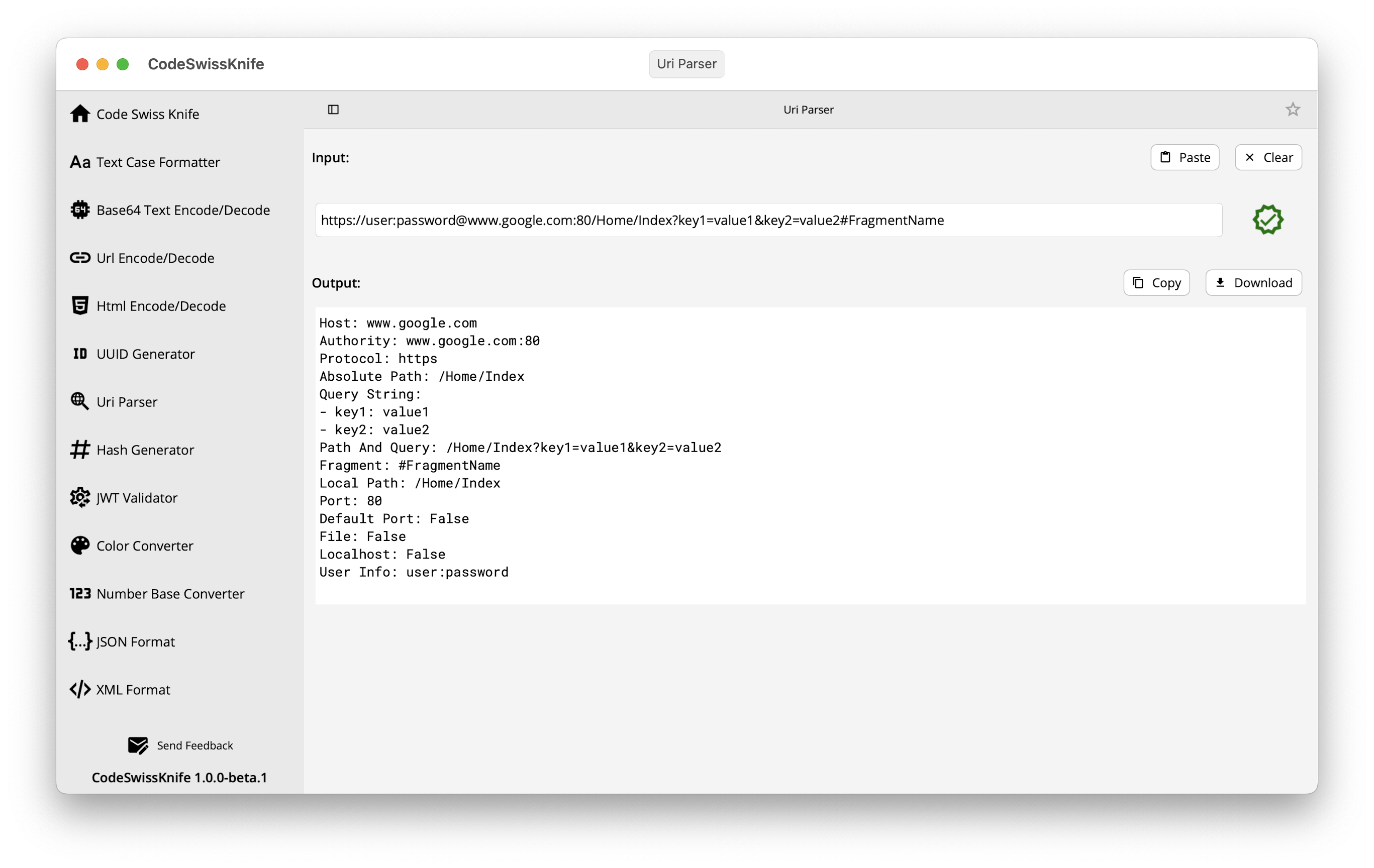
Task: Open JWT Validator tool
Action: click(x=137, y=497)
